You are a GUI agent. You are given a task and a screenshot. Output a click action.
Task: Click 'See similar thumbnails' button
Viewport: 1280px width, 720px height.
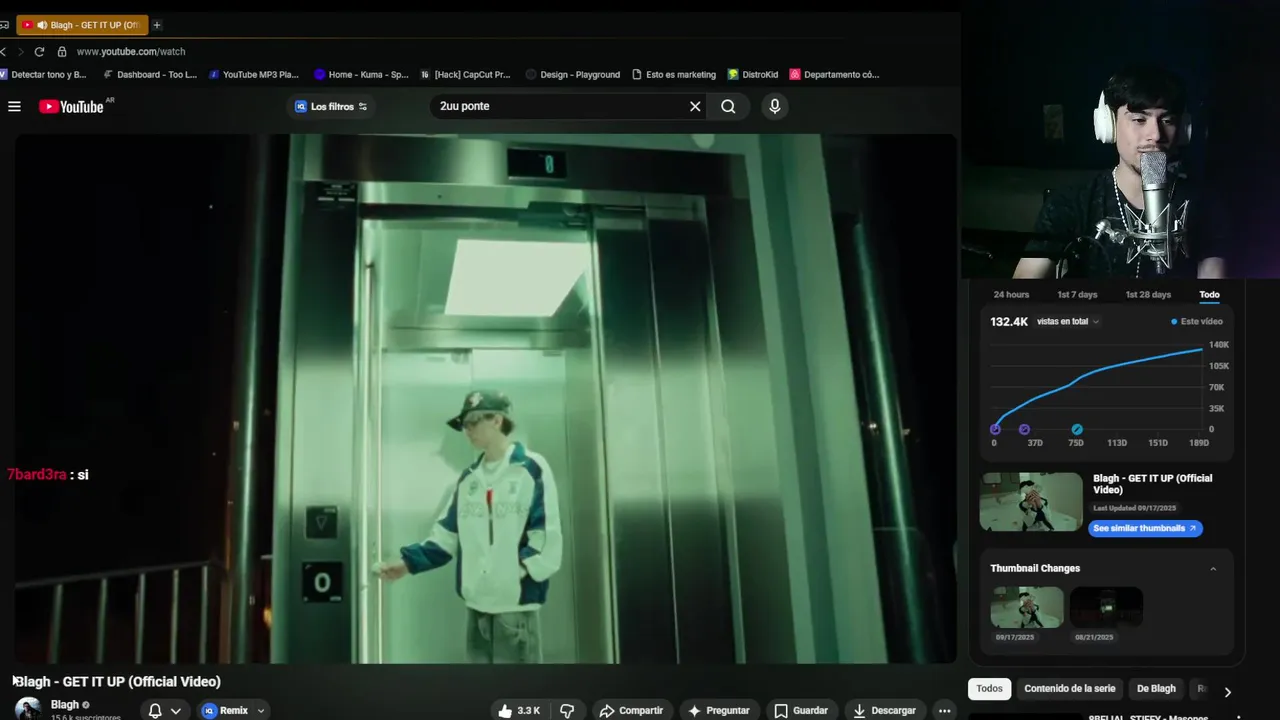(1145, 528)
